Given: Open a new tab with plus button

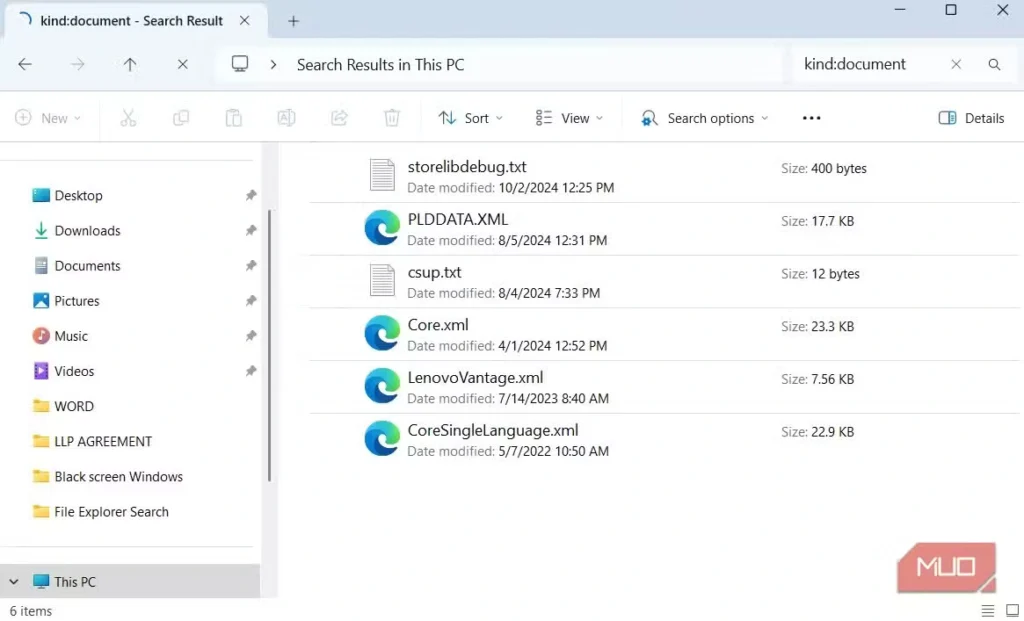Looking at the screenshot, I should point(294,21).
